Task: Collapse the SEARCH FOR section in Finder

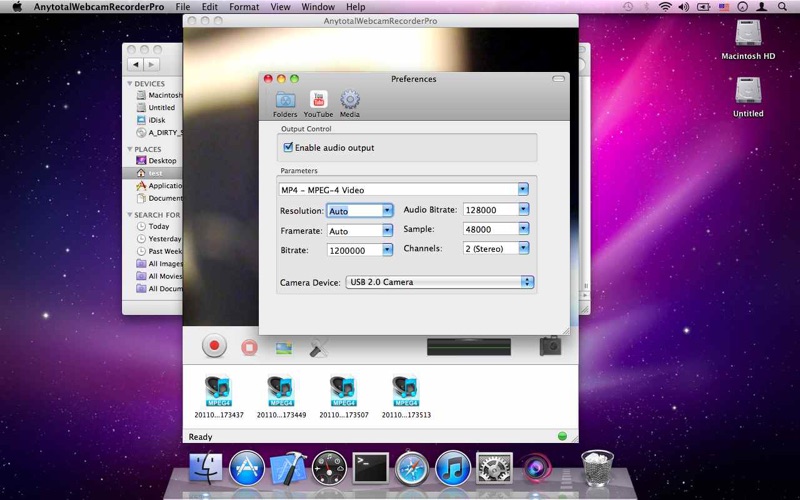Action: pos(130,215)
